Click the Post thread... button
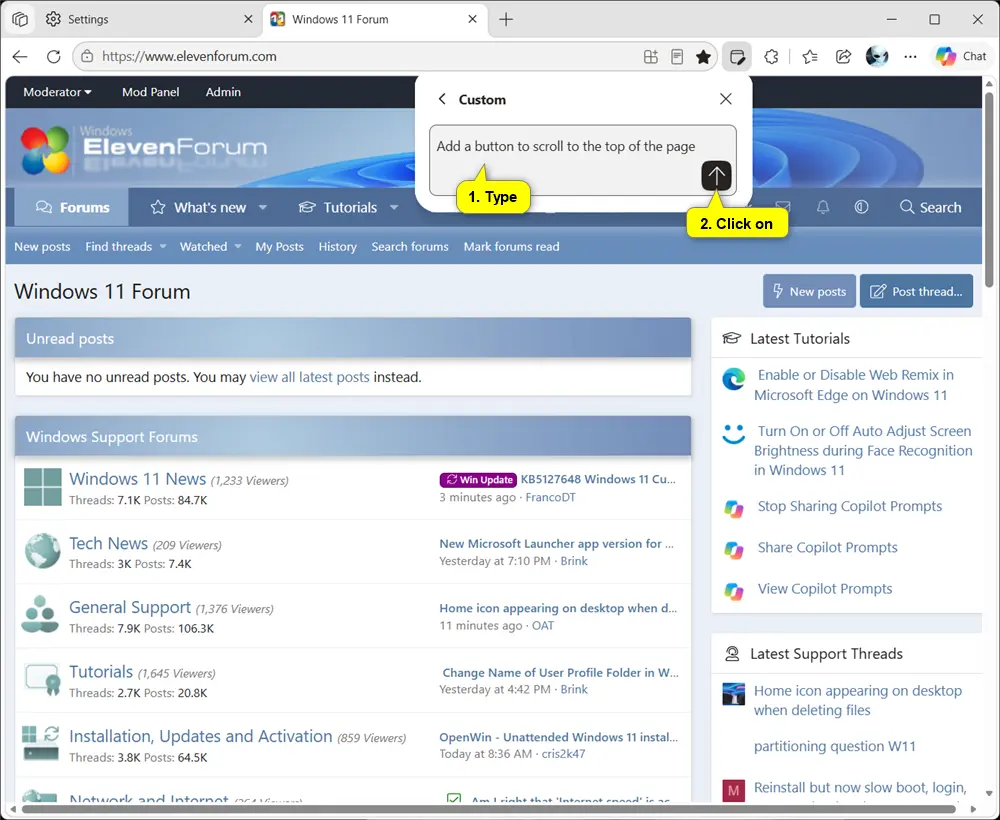1000x820 pixels. (x=916, y=291)
